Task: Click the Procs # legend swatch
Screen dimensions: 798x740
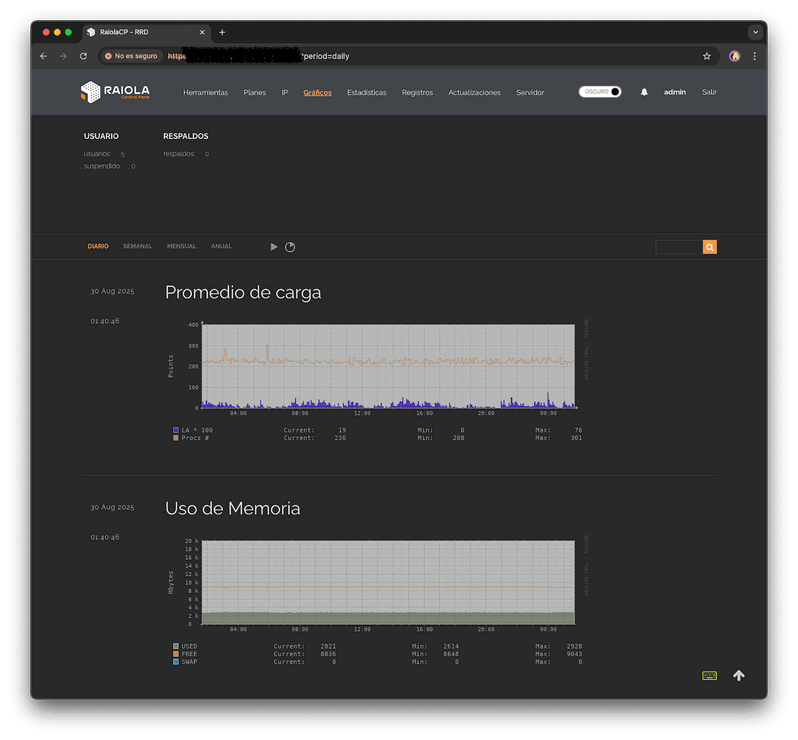Action: (x=176, y=438)
